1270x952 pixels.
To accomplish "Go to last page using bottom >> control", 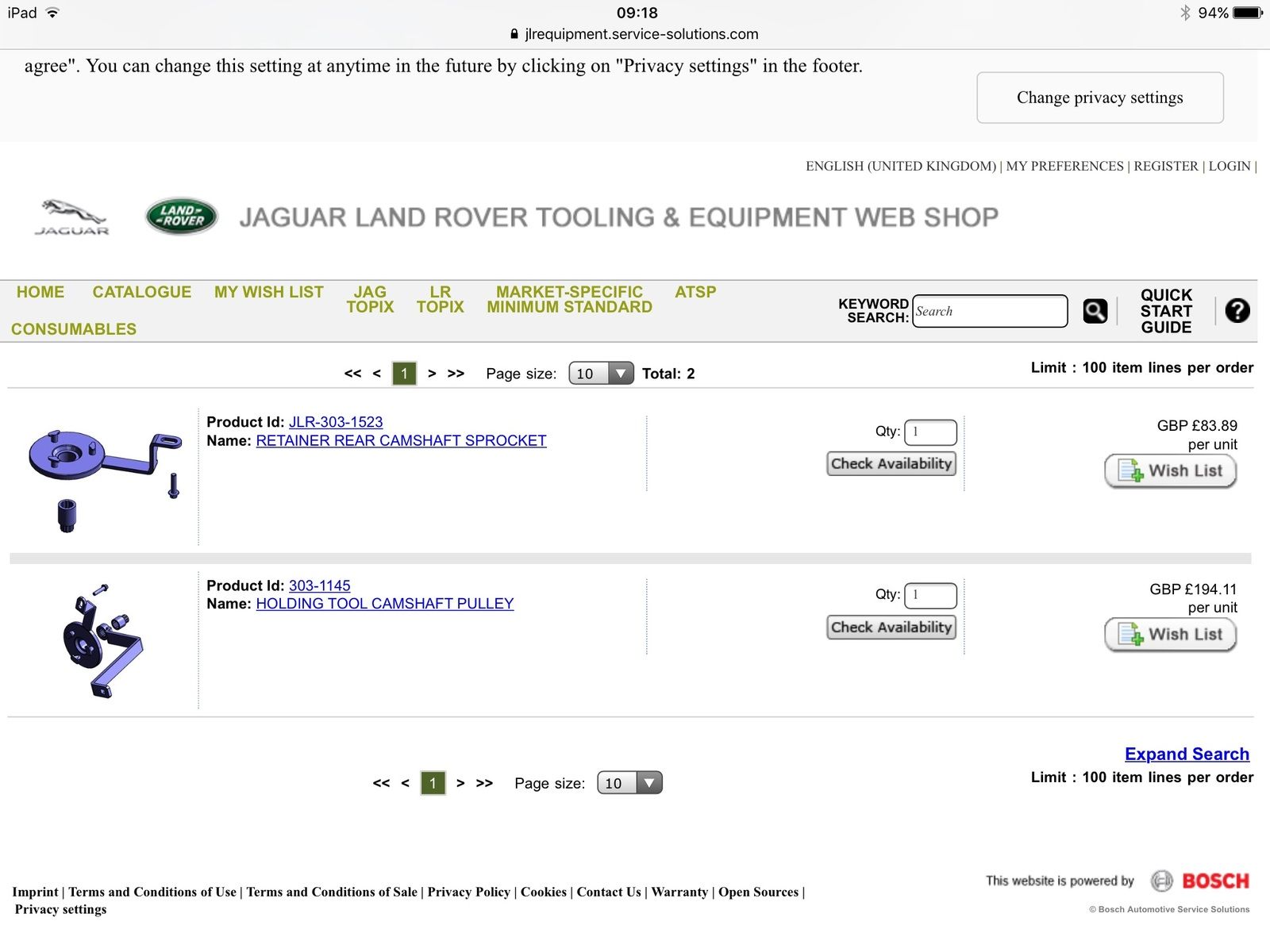I will point(484,783).
